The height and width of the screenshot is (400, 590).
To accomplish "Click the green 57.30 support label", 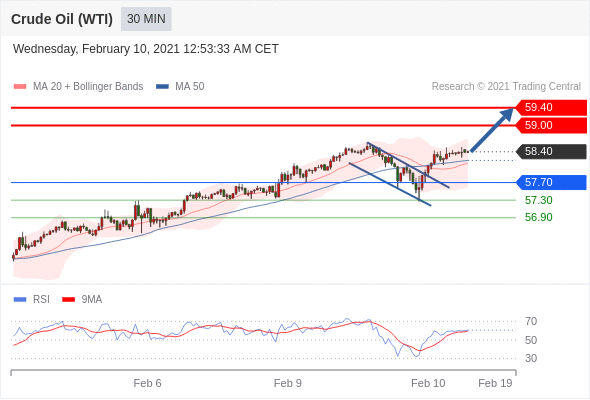I will click(538, 200).
